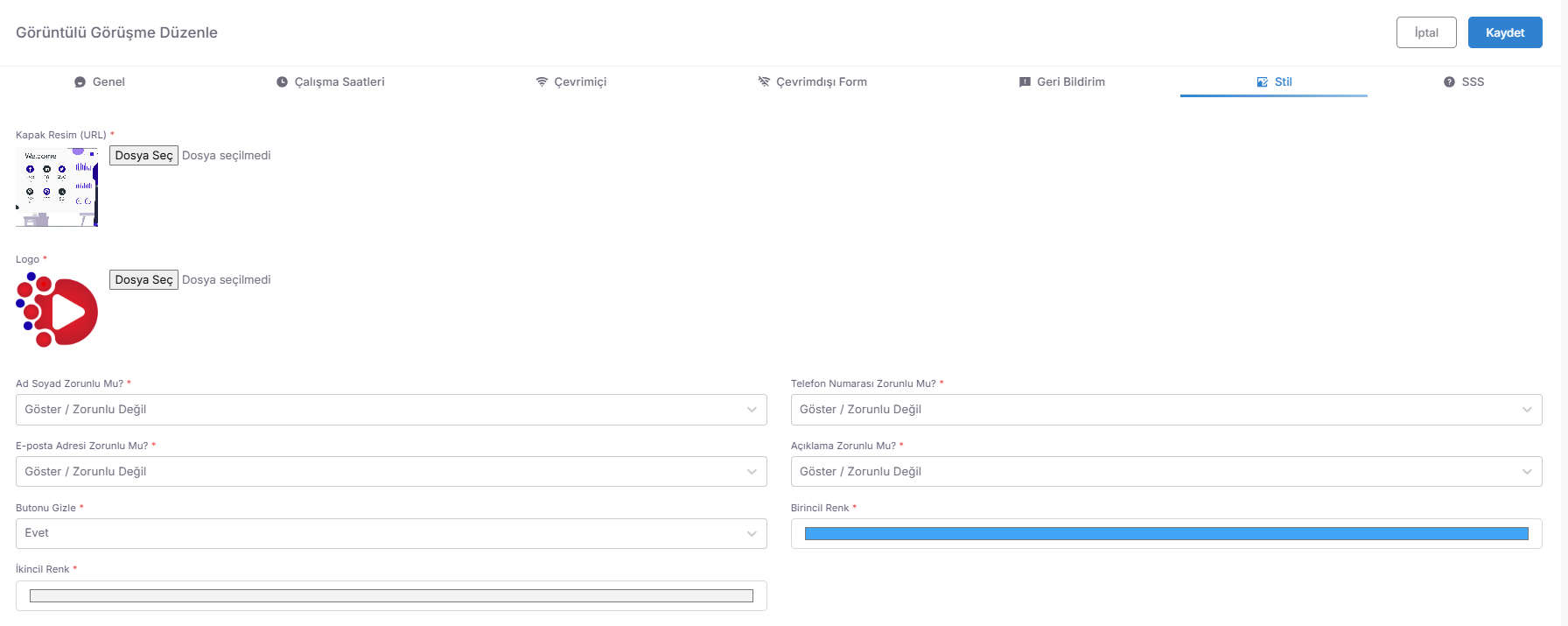Click the Kaydet button
The image size is (1568, 626).
point(1505,32)
